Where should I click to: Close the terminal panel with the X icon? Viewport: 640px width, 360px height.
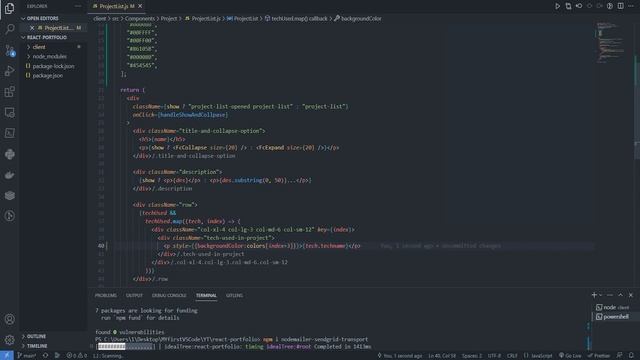[631, 295]
